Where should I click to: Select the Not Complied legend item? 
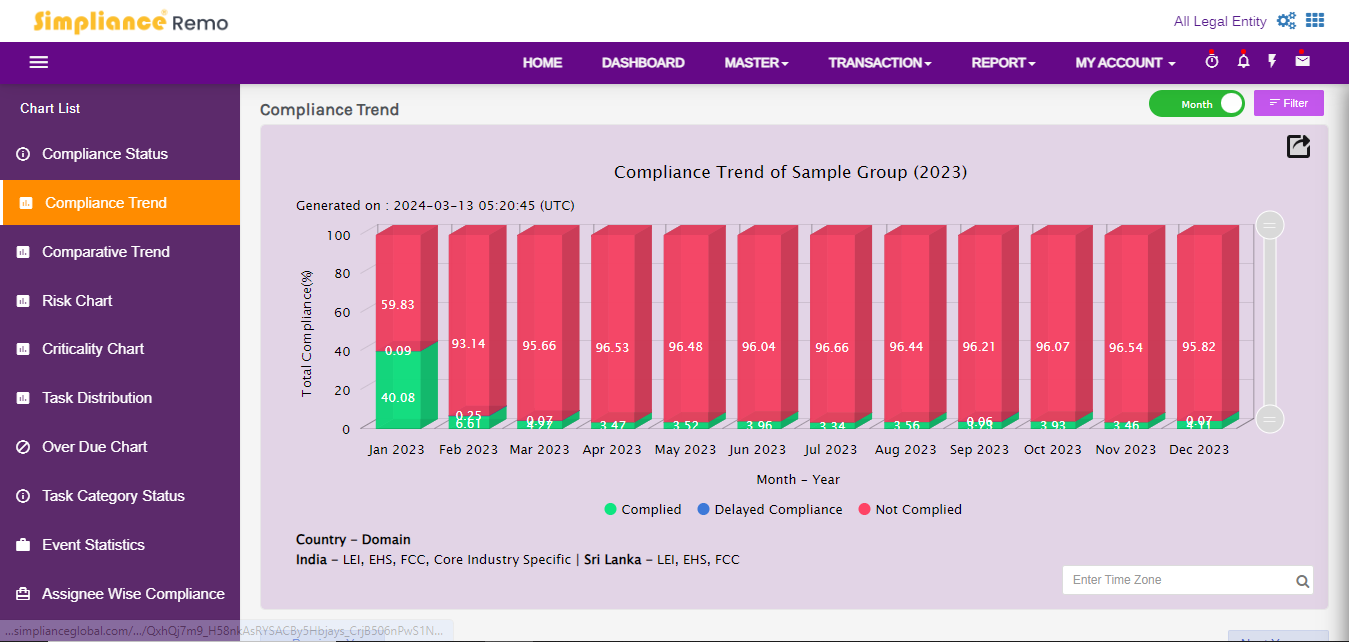pos(908,509)
